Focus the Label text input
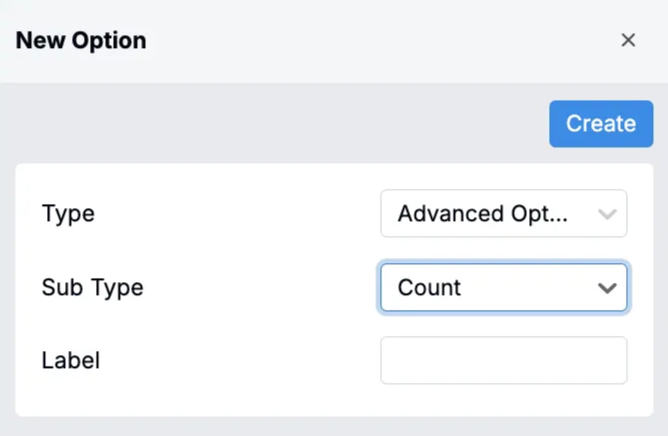 click(x=504, y=360)
